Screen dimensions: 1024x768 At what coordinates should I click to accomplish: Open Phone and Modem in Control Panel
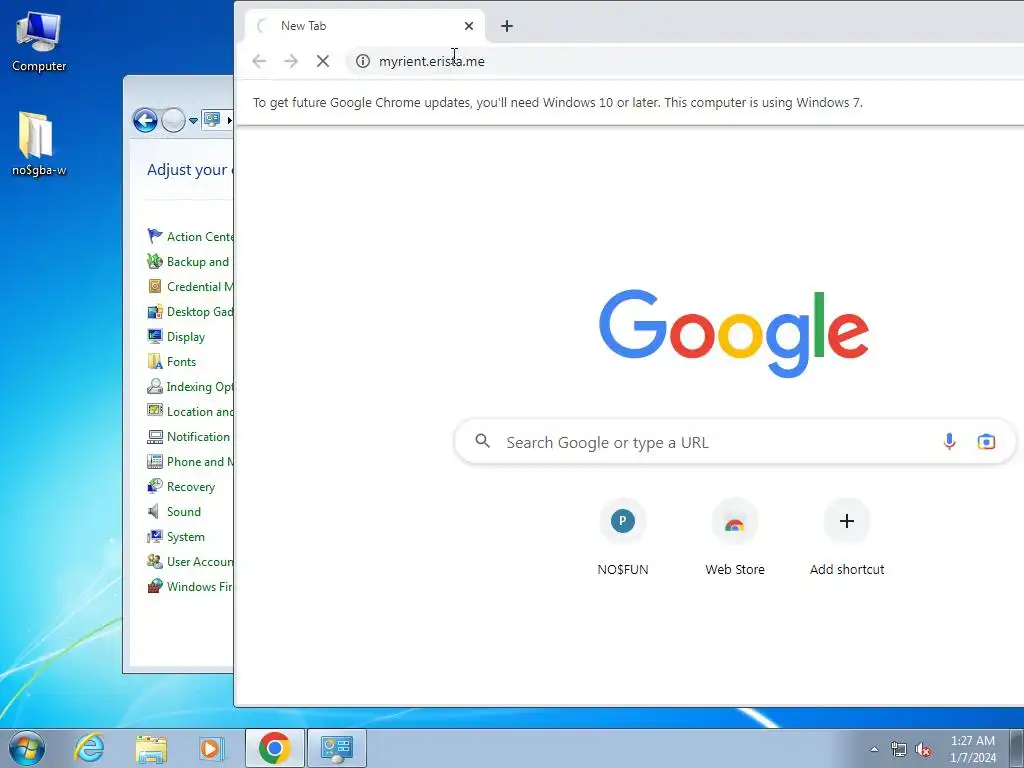click(190, 462)
